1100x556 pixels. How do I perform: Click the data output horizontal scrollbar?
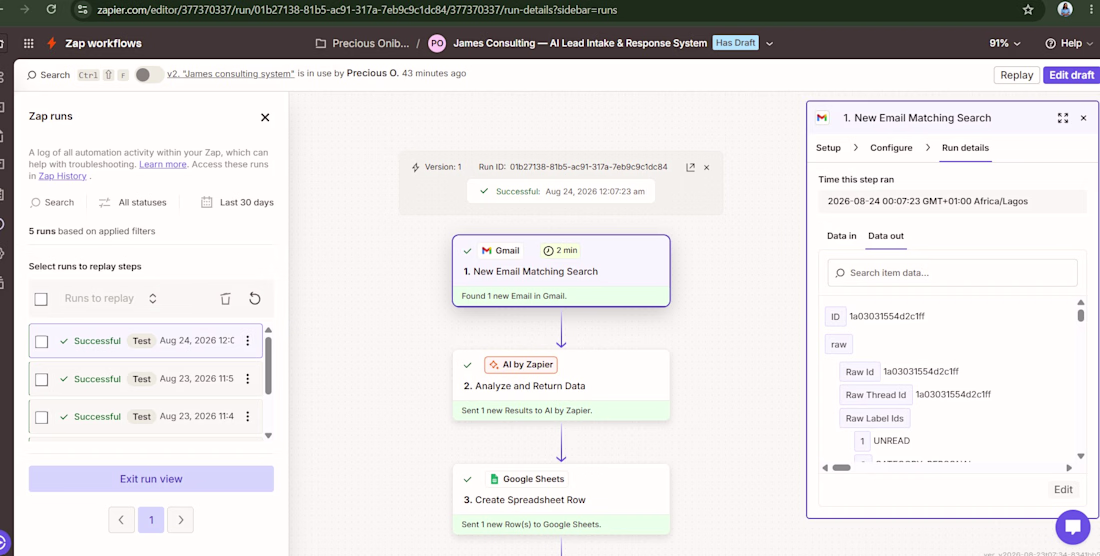coord(841,468)
